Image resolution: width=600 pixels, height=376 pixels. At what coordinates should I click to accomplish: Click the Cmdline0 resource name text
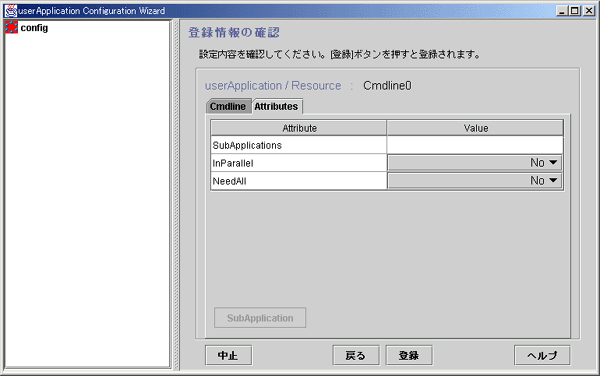point(387,86)
